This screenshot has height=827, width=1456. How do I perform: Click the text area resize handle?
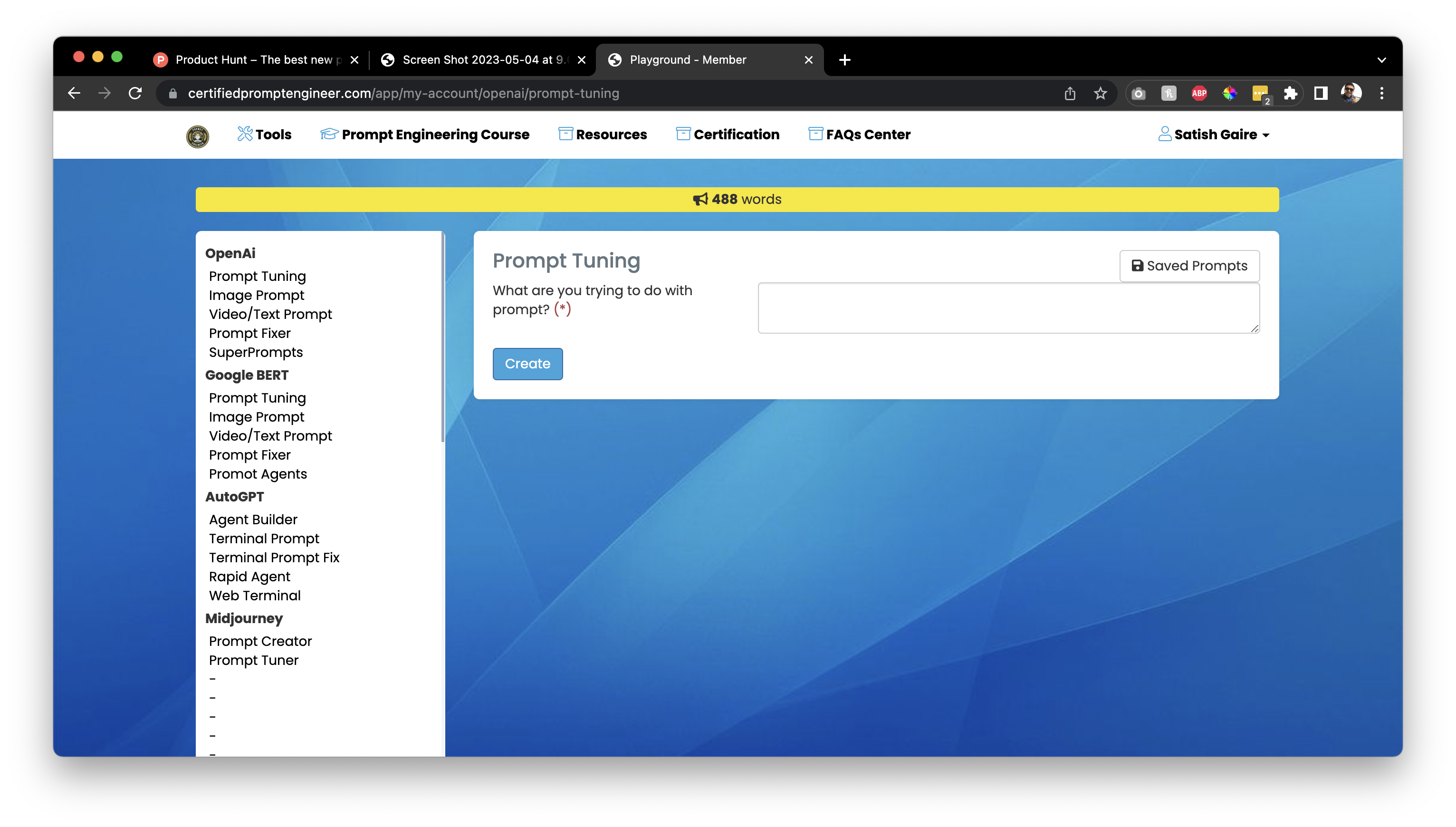tap(1254, 328)
